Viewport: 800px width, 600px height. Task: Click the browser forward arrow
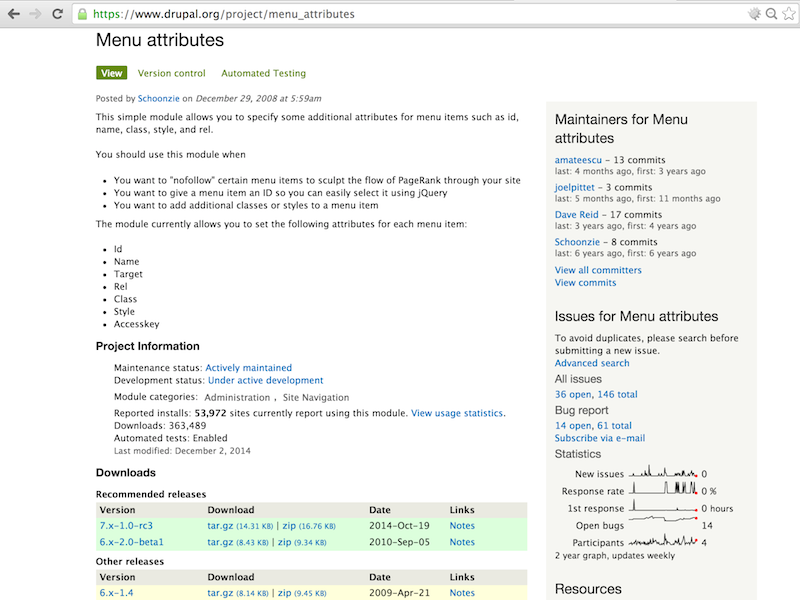(37, 14)
